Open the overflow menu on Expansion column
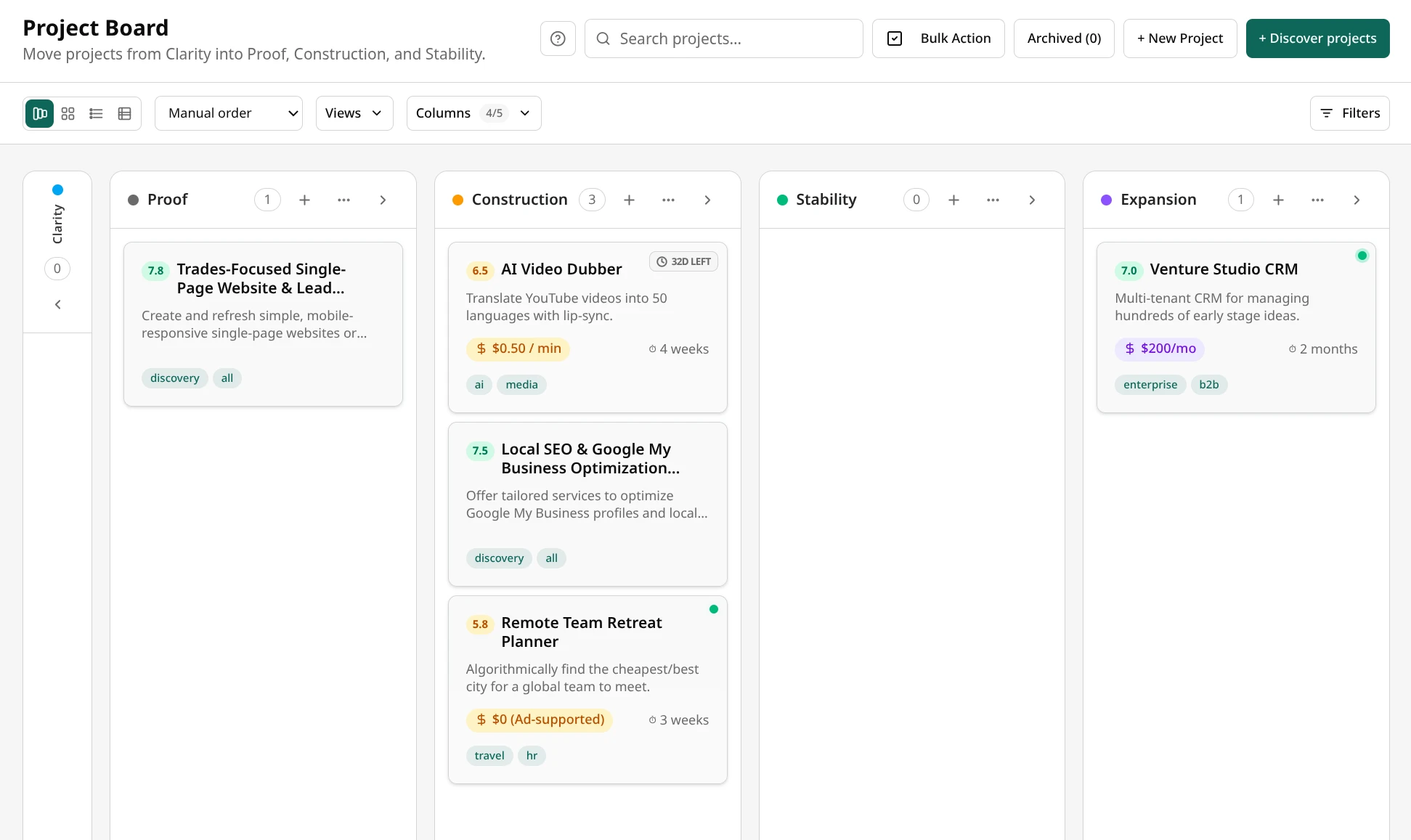The height and width of the screenshot is (840, 1411). [1317, 200]
